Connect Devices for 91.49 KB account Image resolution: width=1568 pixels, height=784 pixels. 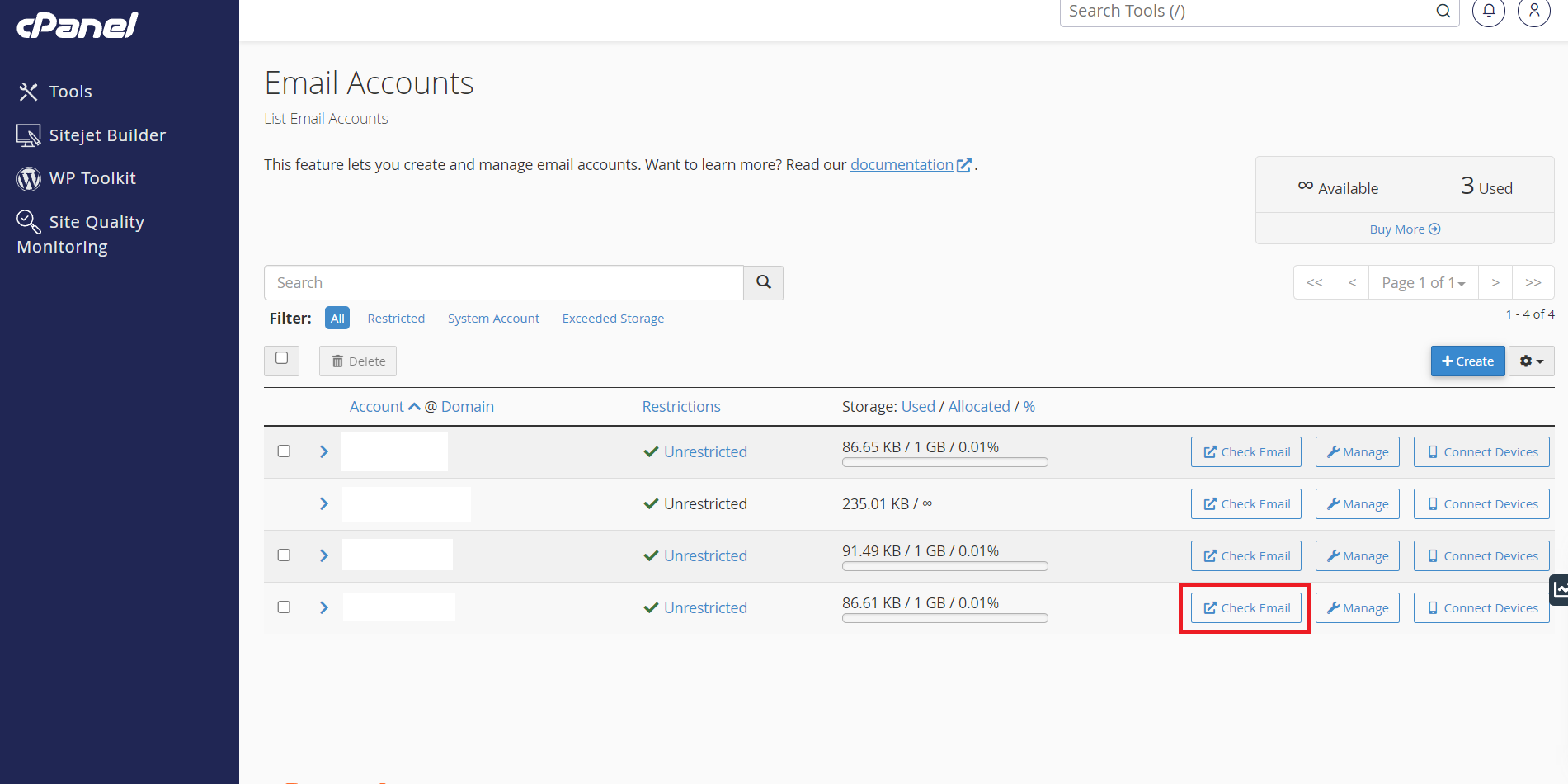pyautogui.click(x=1481, y=555)
